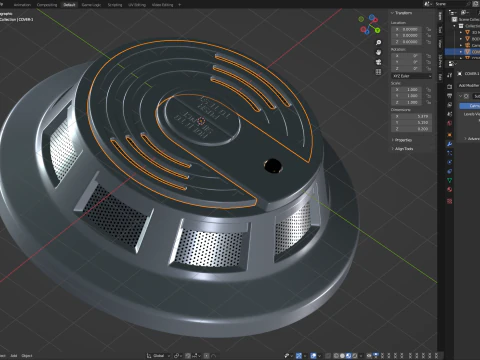Switch to the Scripting workspace tab
Screen dimensions: 480x360
coord(115,5)
